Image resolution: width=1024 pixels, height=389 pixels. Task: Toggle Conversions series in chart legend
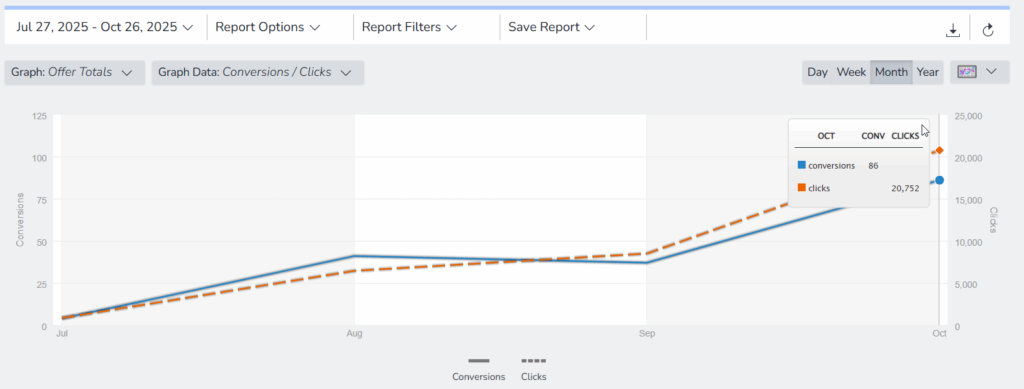pos(479,369)
